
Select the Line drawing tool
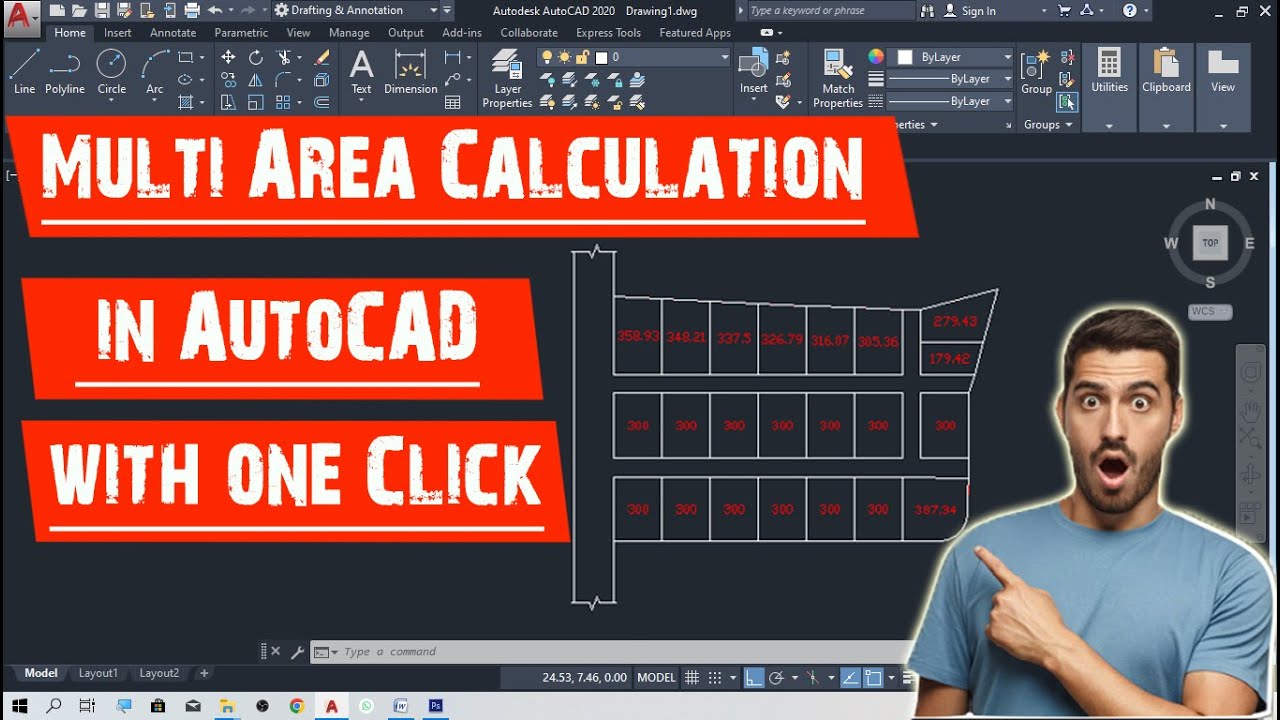tap(24, 72)
